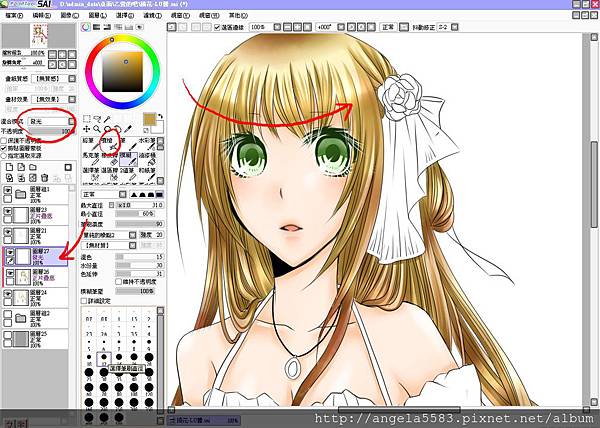Open the 抖動修正 stabilizer dropdown

click(x=455, y=27)
